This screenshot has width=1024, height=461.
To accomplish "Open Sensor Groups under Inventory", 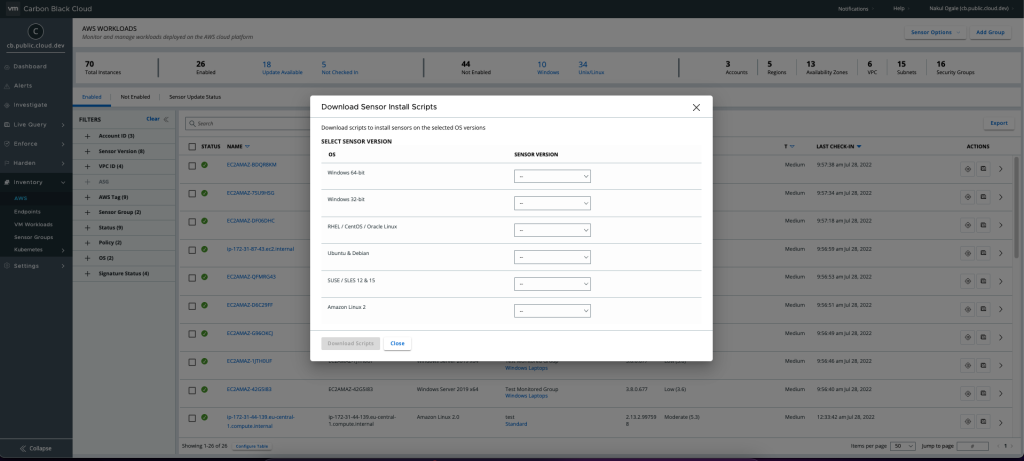I will [33, 237].
